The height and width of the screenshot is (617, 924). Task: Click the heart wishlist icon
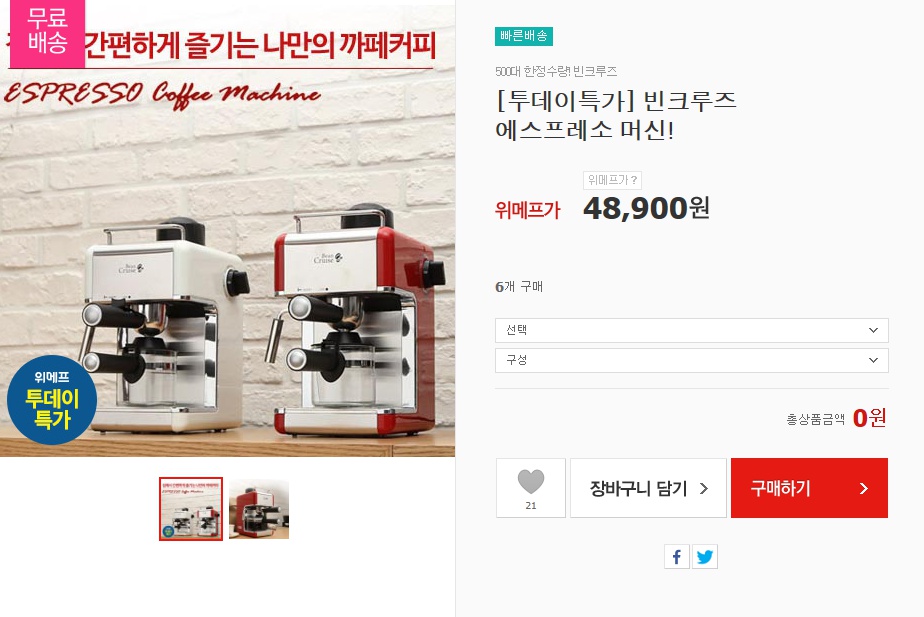[x=530, y=481]
